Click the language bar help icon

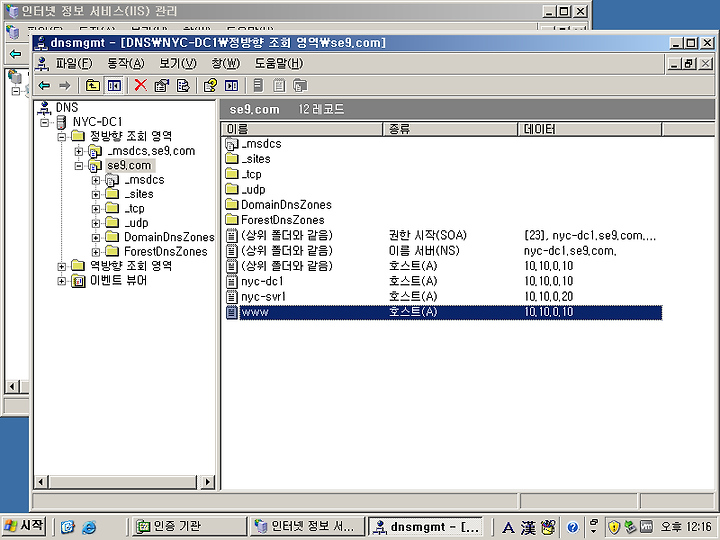572,527
